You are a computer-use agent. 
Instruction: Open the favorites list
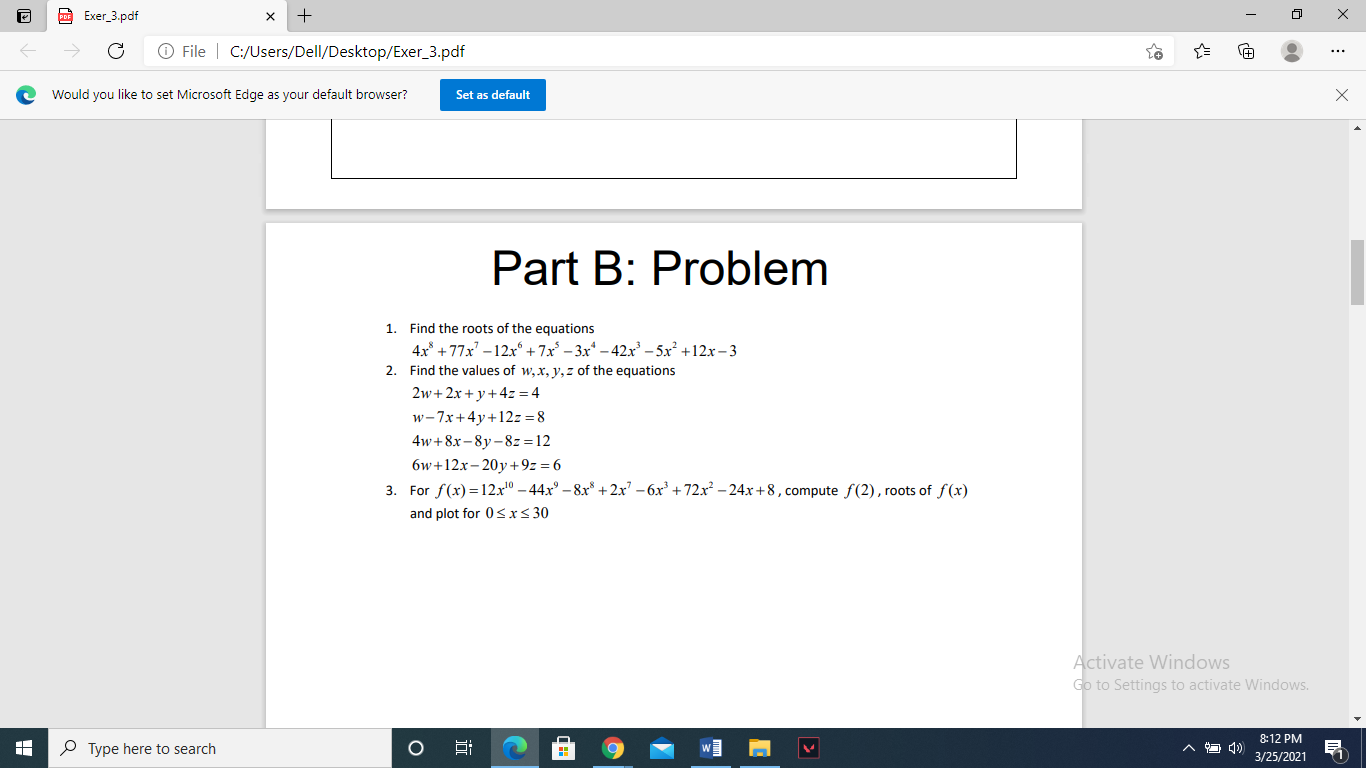[1201, 51]
